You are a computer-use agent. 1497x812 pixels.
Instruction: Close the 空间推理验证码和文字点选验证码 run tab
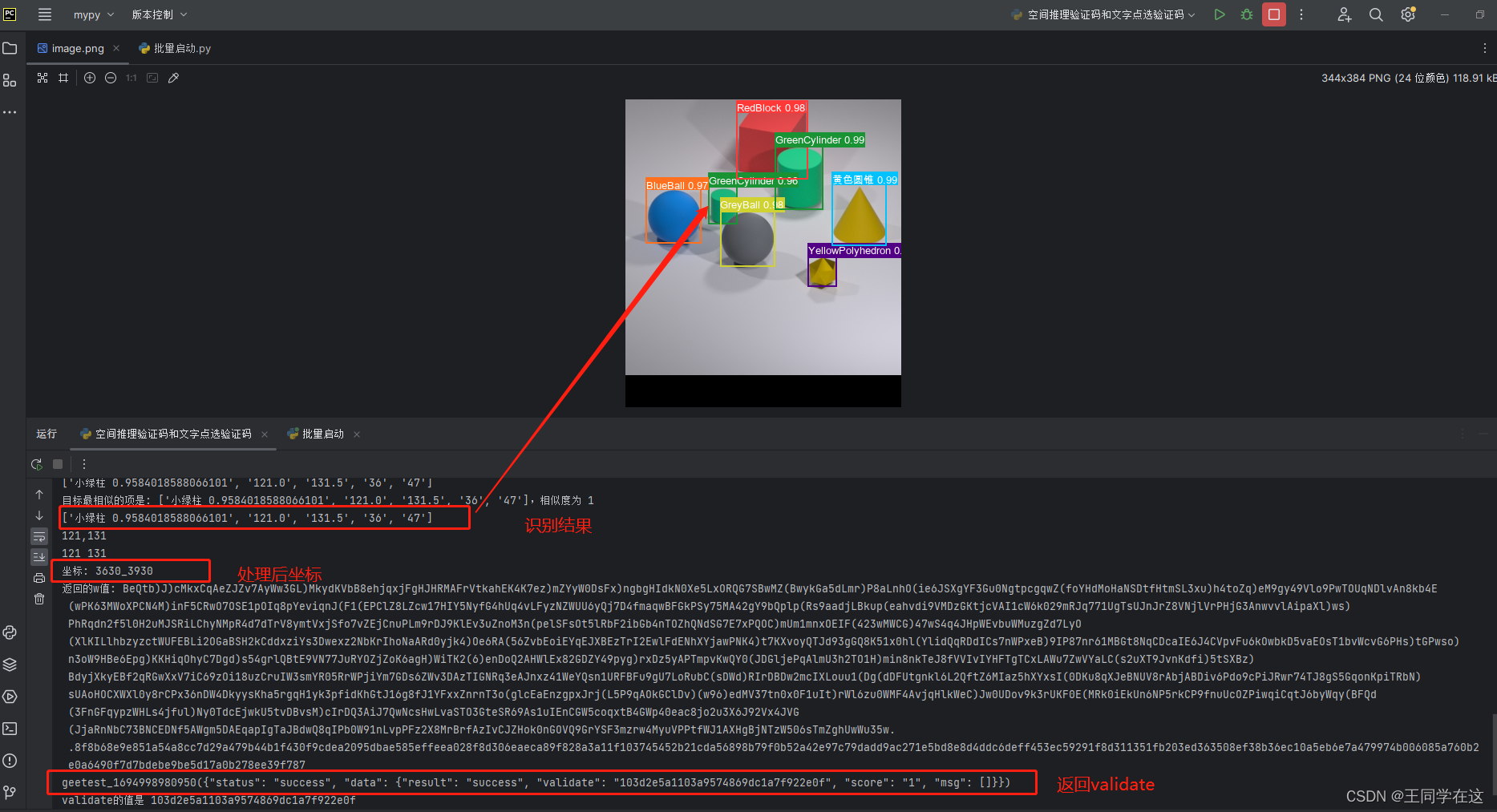tap(265, 434)
